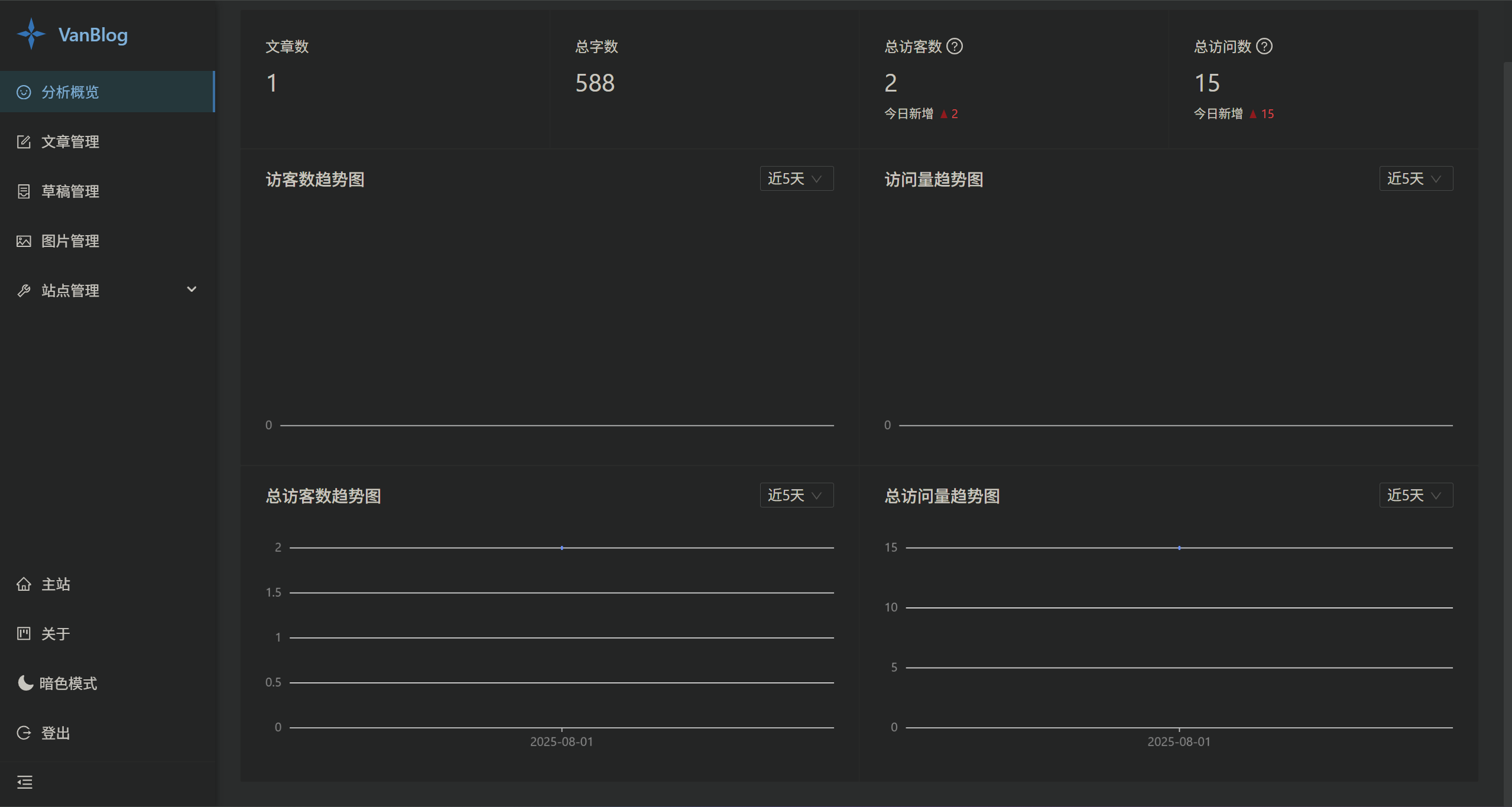
Task: Click the edit icon beside 文章管理
Action: coord(24,142)
